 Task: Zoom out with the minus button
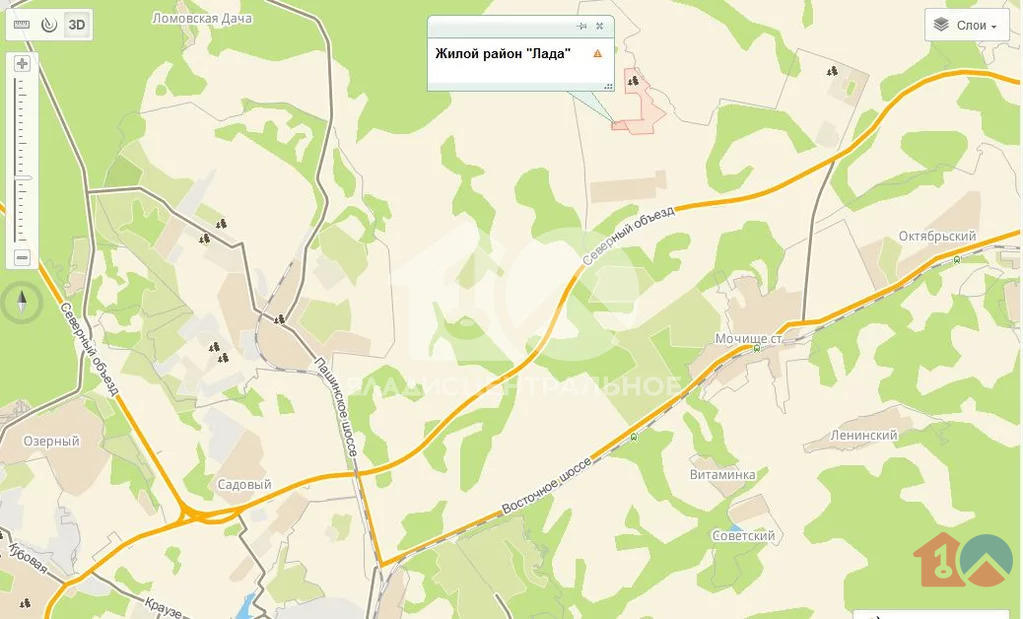pyautogui.click(x=22, y=258)
